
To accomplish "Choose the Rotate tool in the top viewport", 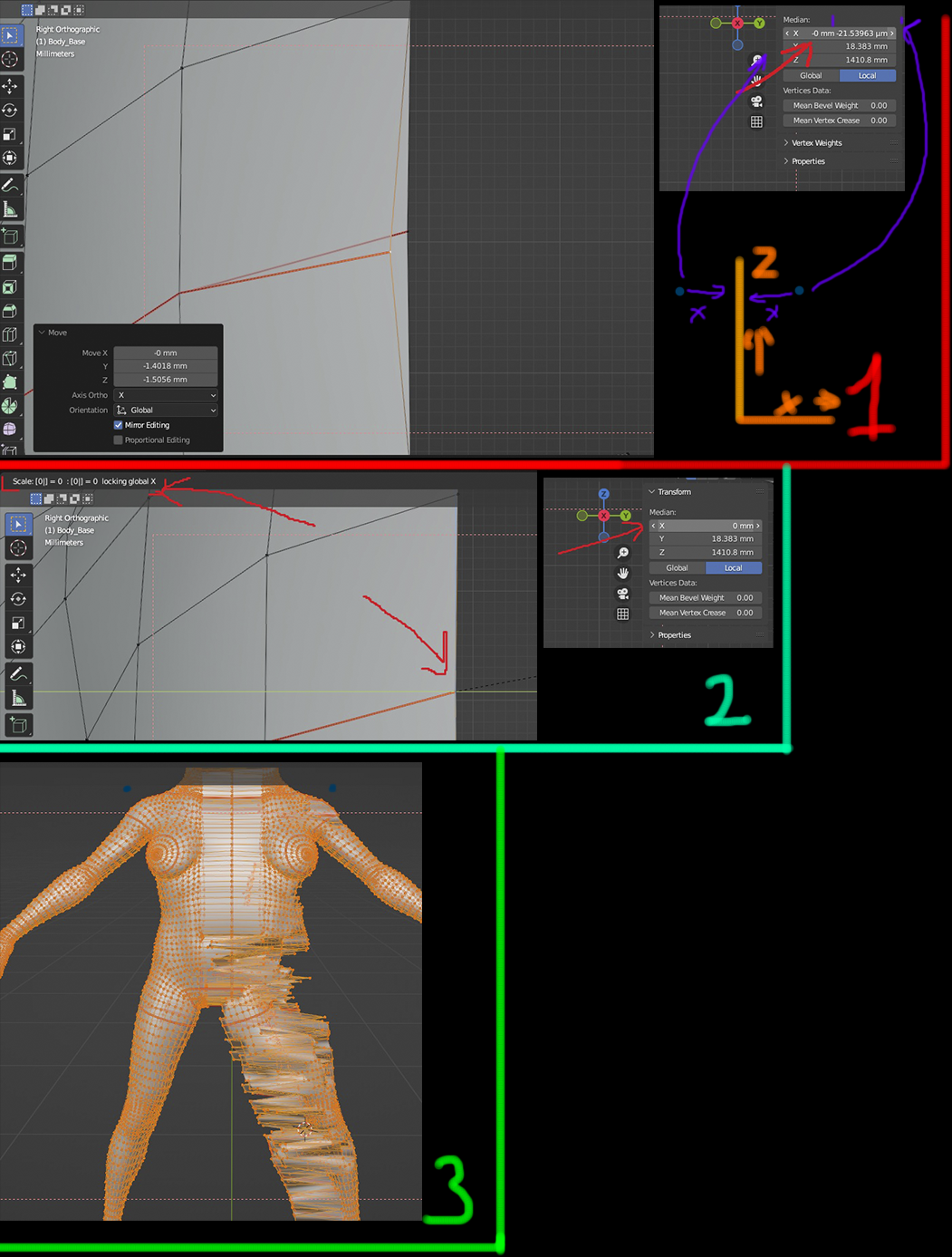I will tap(10, 110).
